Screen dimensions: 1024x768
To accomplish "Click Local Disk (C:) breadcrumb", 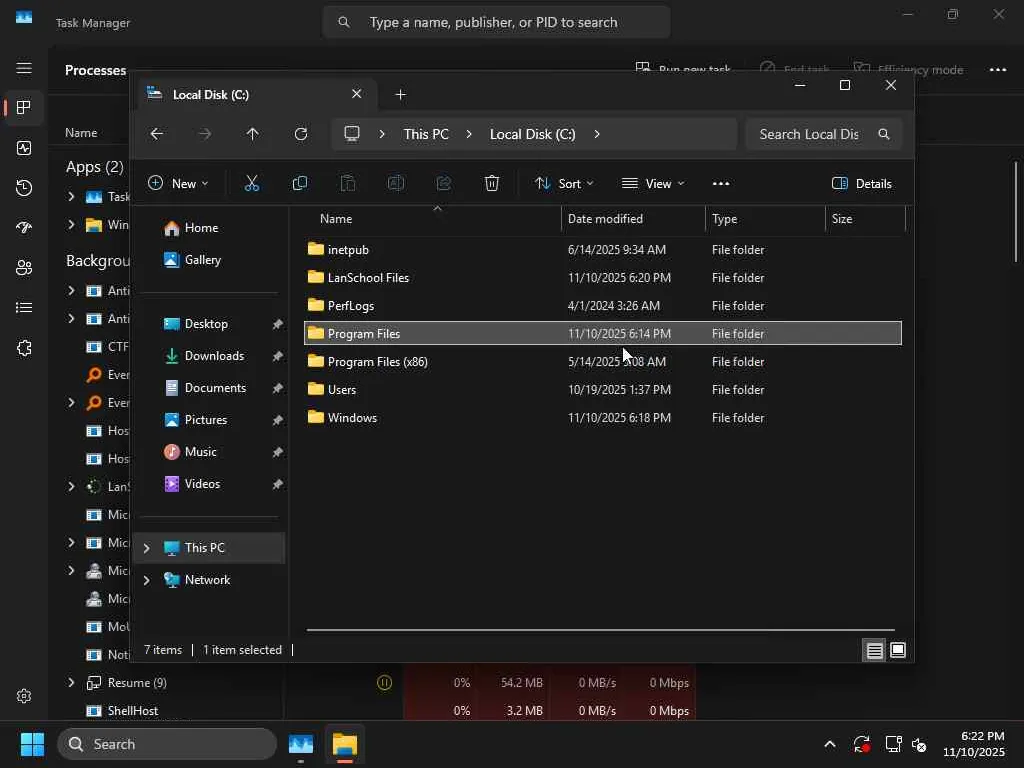I will (532, 134).
